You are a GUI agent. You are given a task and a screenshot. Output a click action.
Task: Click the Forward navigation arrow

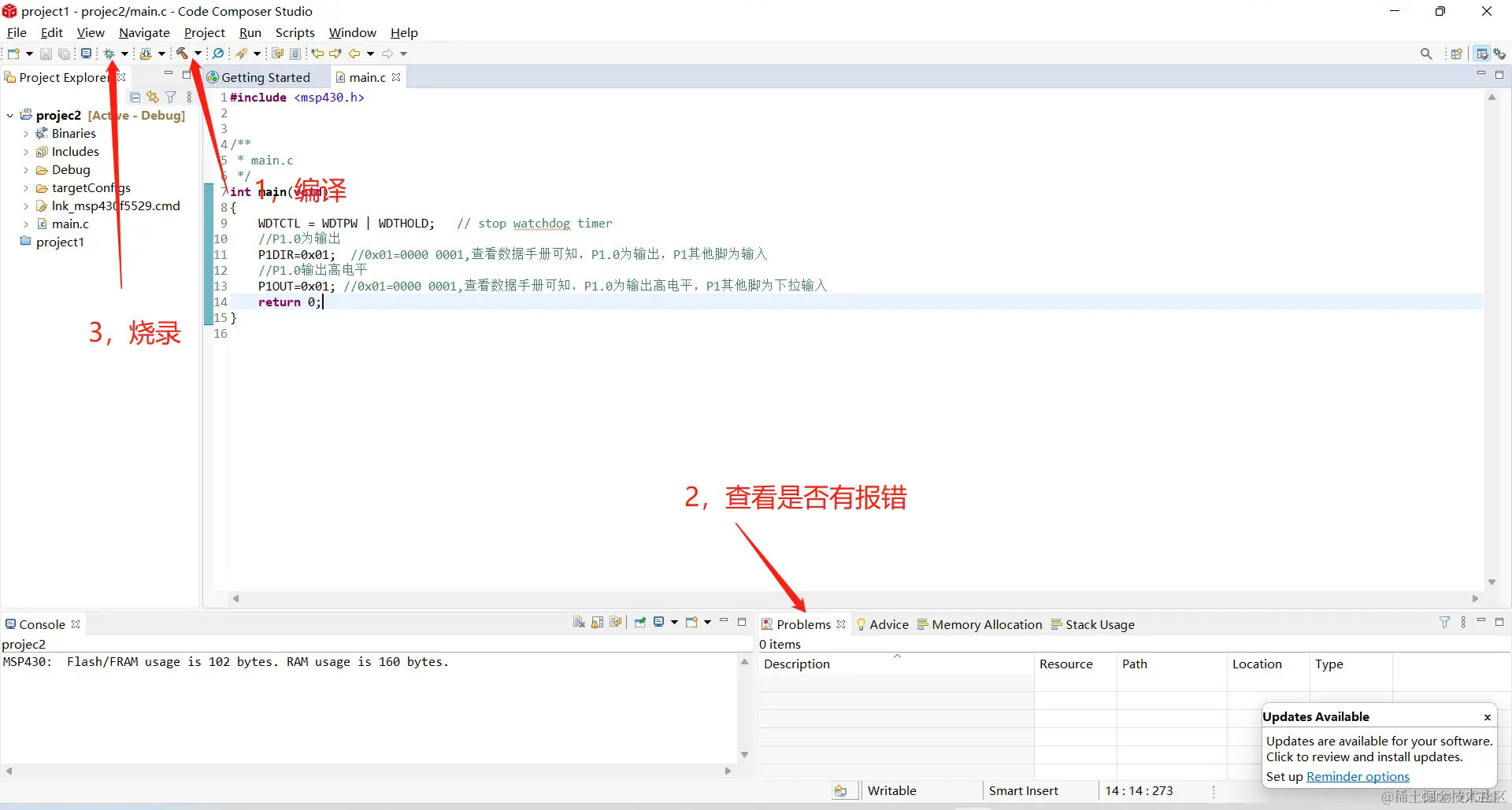[x=387, y=54]
